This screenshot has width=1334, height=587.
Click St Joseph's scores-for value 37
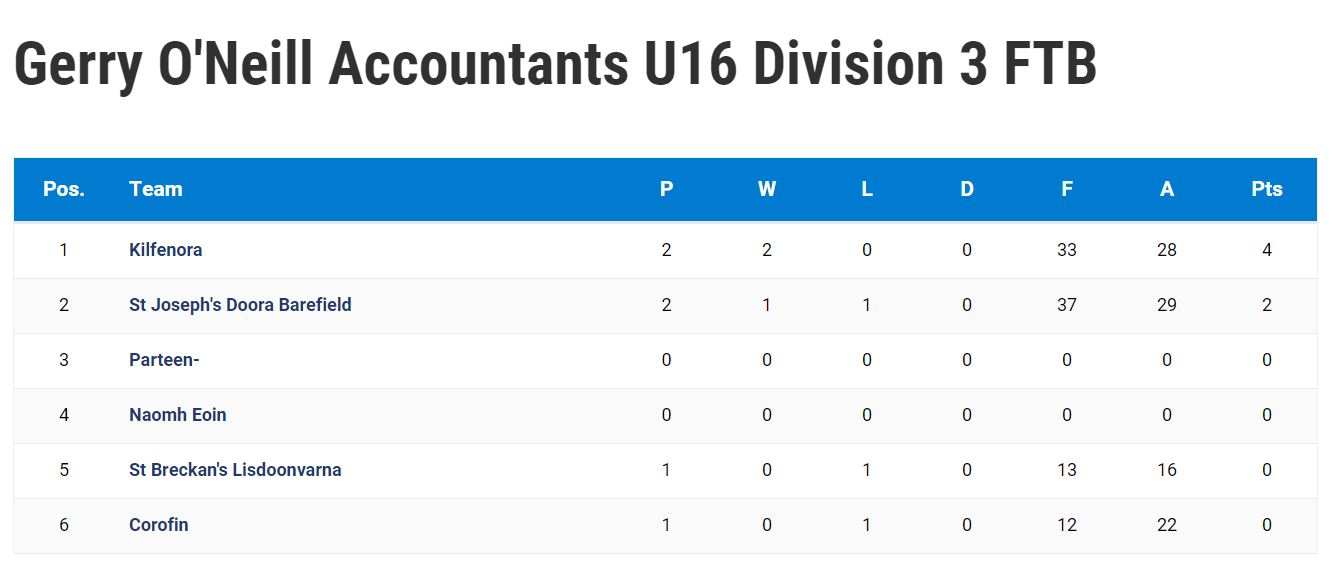(x=1067, y=305)
